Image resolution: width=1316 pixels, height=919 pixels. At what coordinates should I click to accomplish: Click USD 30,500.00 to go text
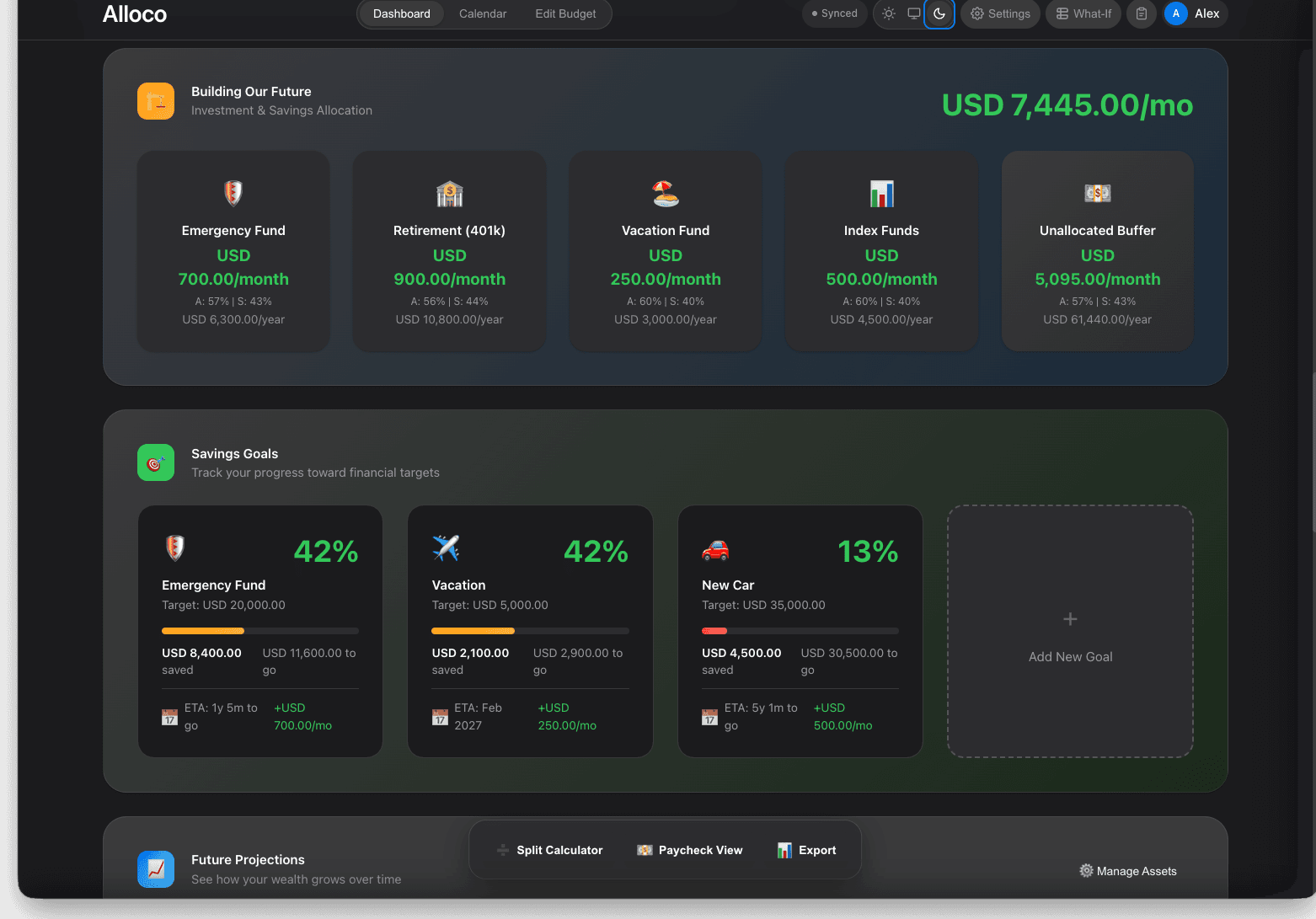[x=849, y=661]
